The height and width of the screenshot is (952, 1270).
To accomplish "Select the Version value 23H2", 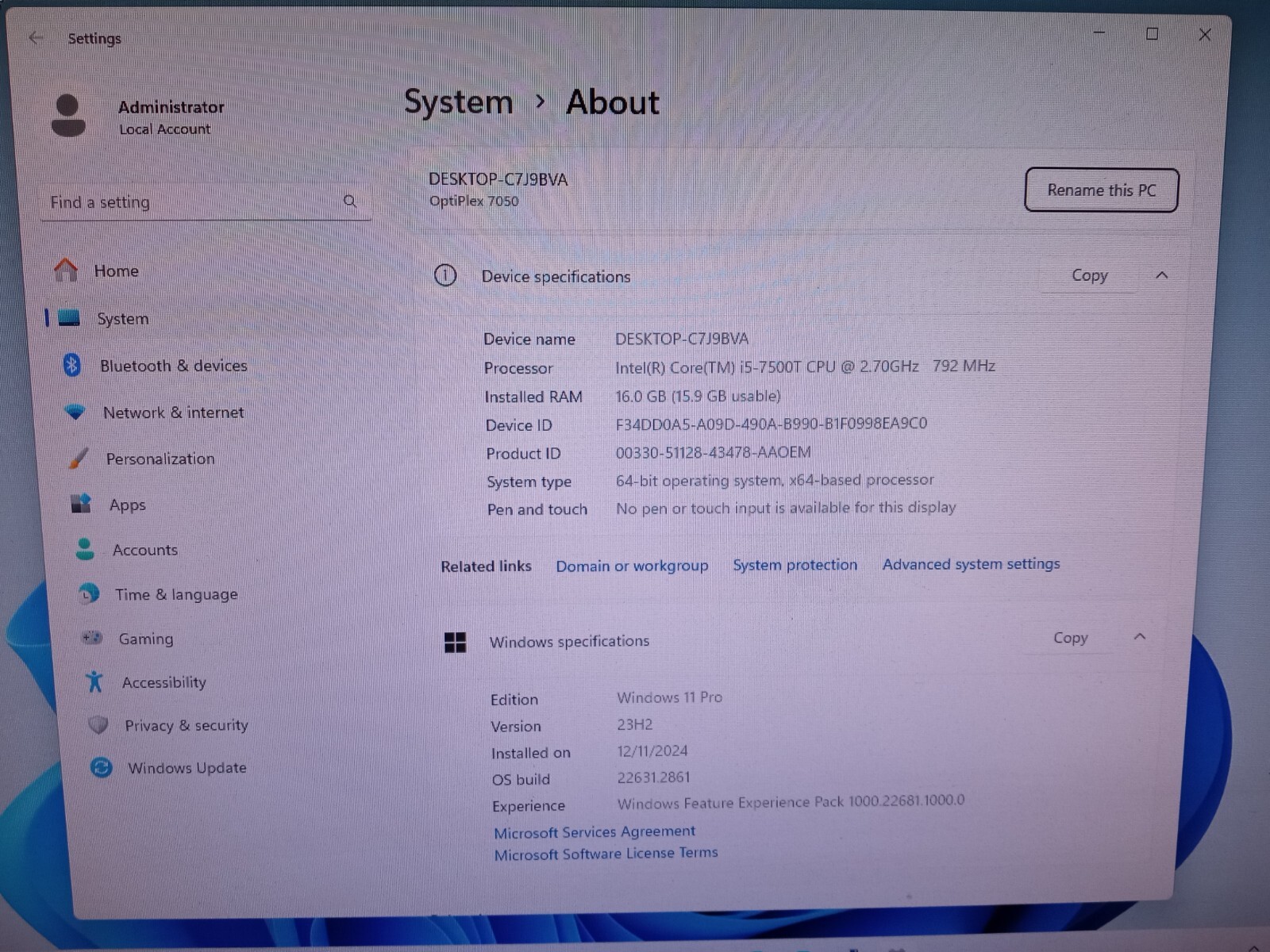I will click(x=634, y=724).
